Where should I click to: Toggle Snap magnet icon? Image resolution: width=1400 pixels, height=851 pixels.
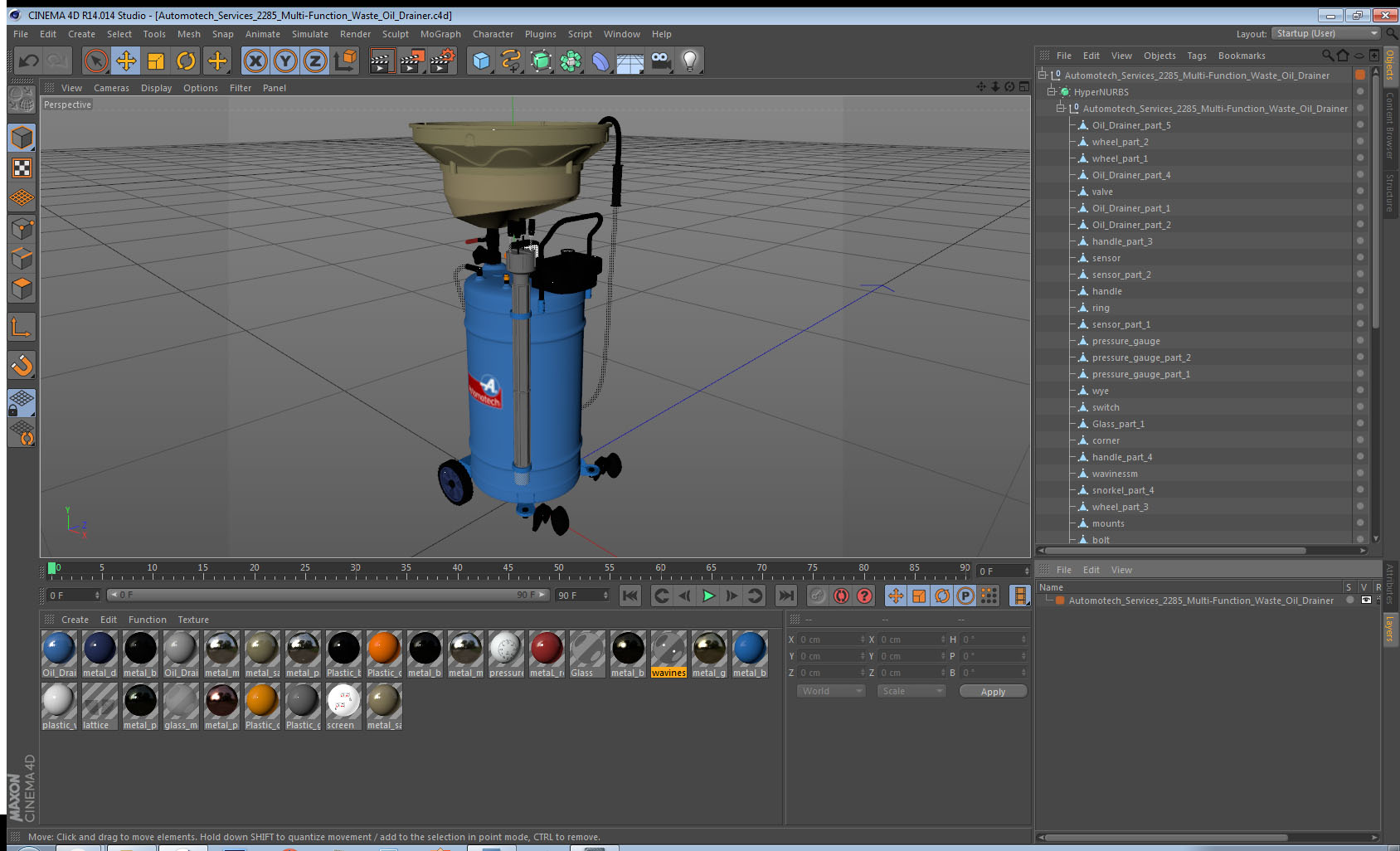coord(22,365)
